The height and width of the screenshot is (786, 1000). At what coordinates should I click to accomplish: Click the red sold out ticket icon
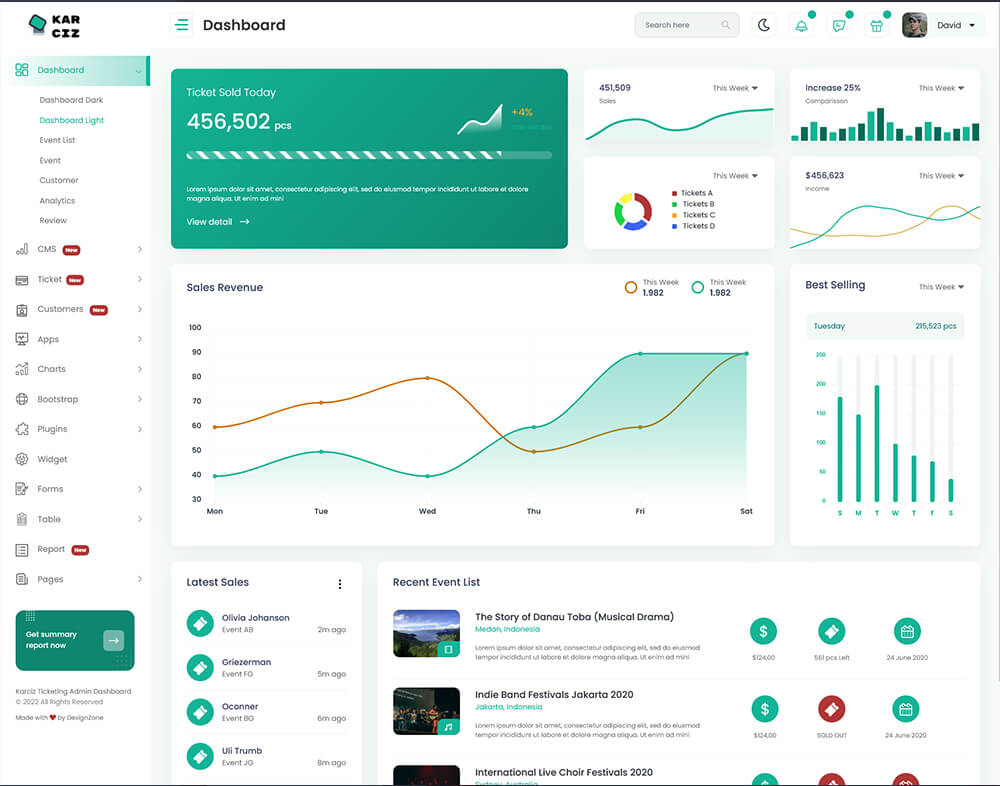point(831,709)
